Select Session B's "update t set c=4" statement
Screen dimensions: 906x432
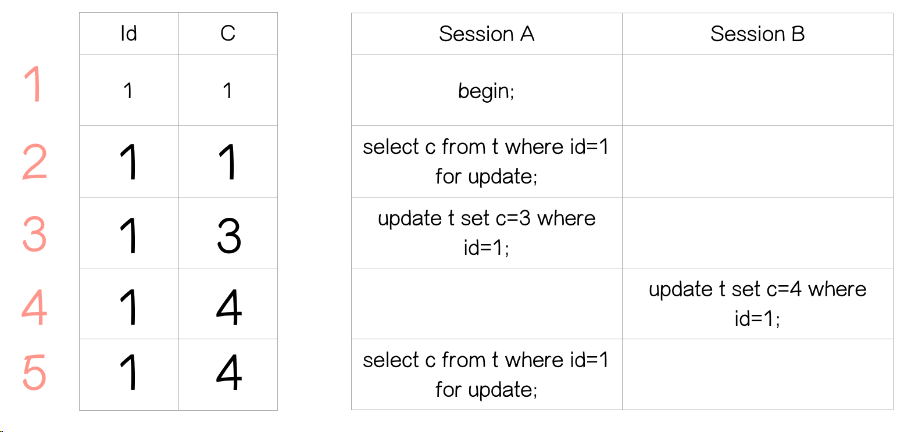coord(757,304)
